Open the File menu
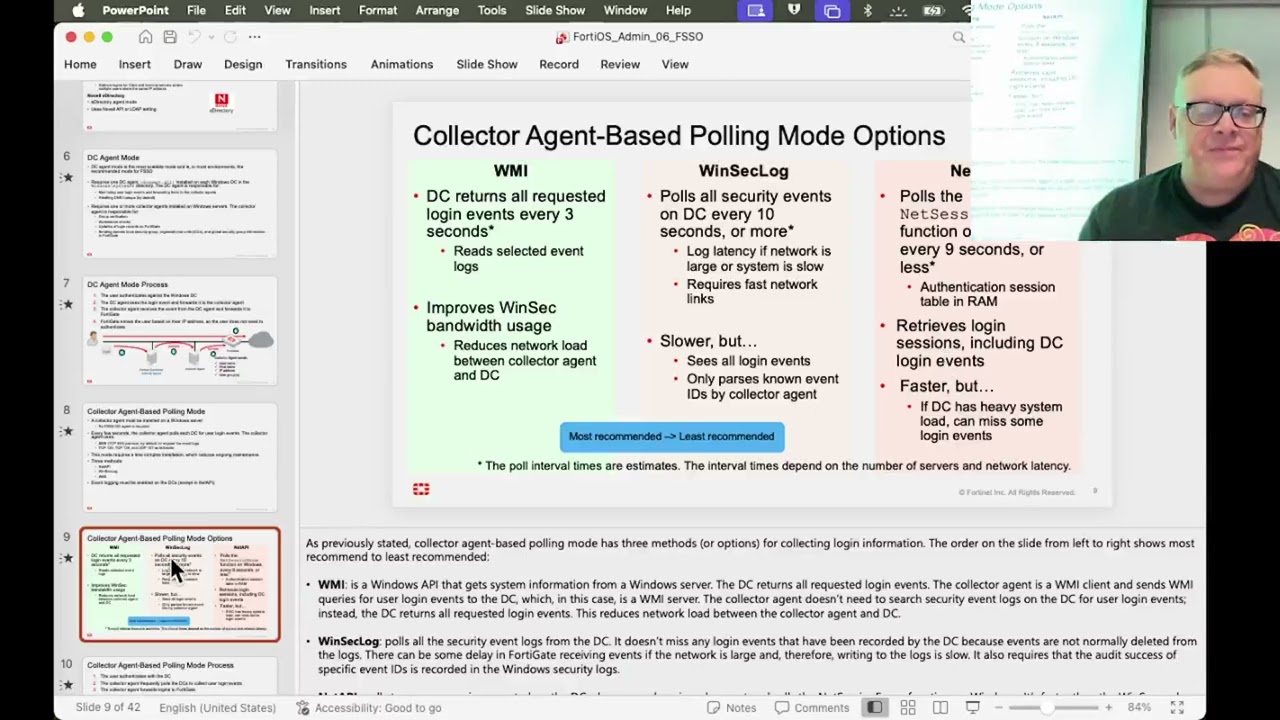 pyautogui.click(x=196, y=10)
